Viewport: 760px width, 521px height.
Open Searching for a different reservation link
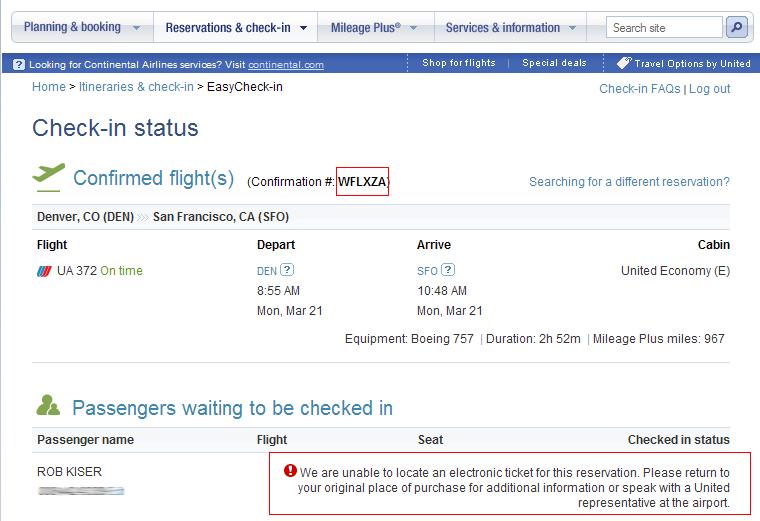pyautogui.click(x=629, y=182)
